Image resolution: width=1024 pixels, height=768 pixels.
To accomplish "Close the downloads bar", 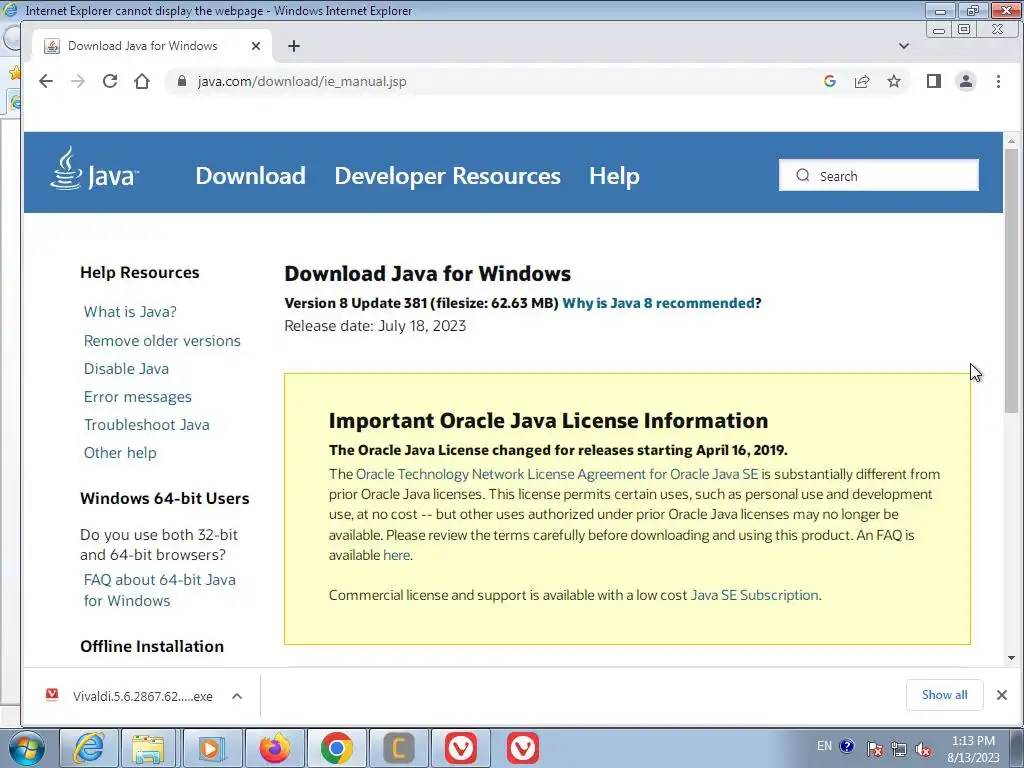I will (x=1002, y=695).
